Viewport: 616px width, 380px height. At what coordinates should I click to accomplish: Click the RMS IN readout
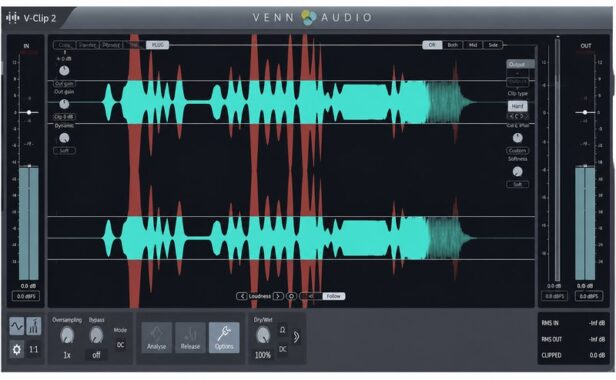[x=573, y=323]
